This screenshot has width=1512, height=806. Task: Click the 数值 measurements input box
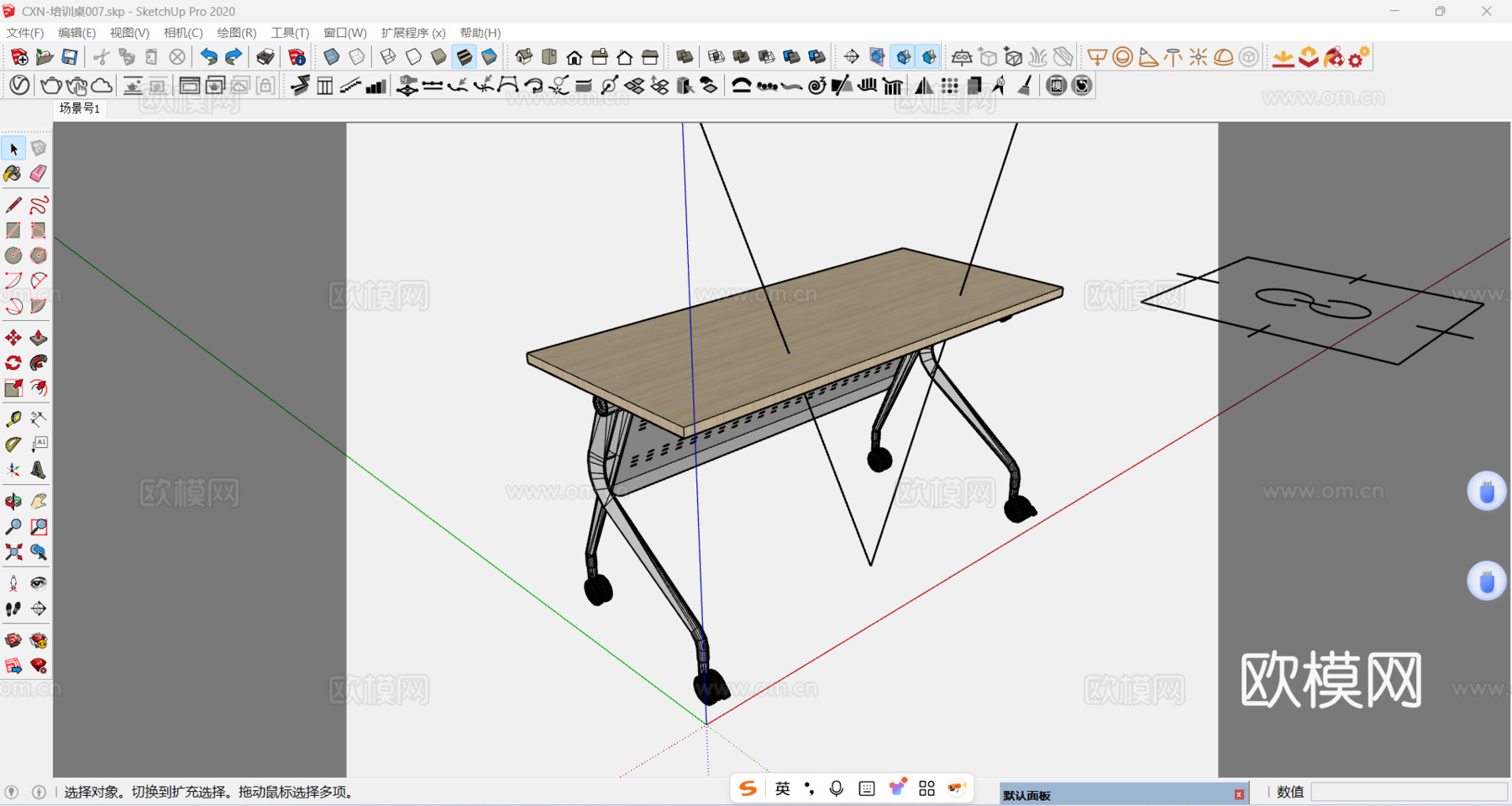pos(1409,792)
